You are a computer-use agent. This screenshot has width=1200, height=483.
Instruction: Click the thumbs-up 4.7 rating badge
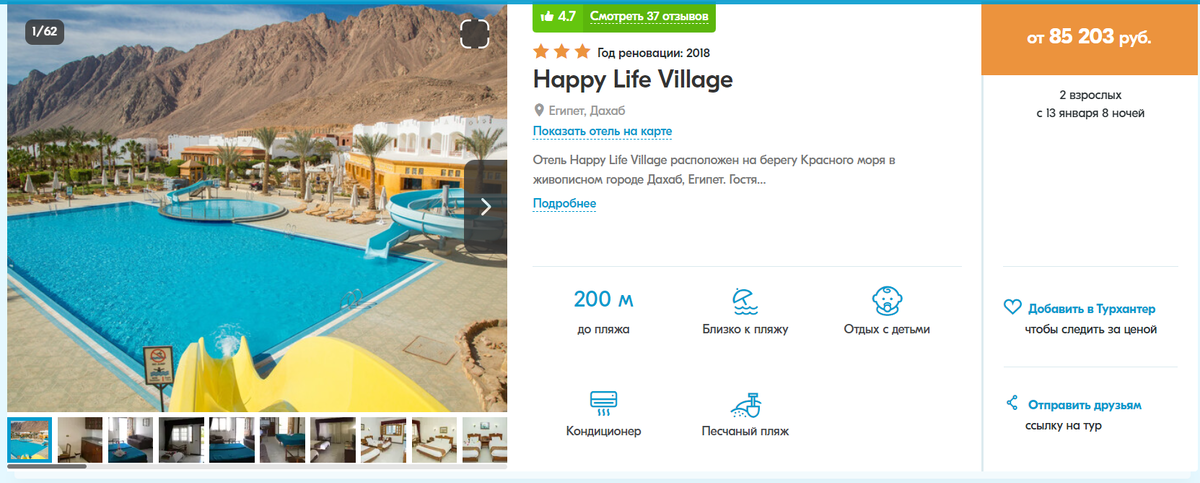(558, 16)
